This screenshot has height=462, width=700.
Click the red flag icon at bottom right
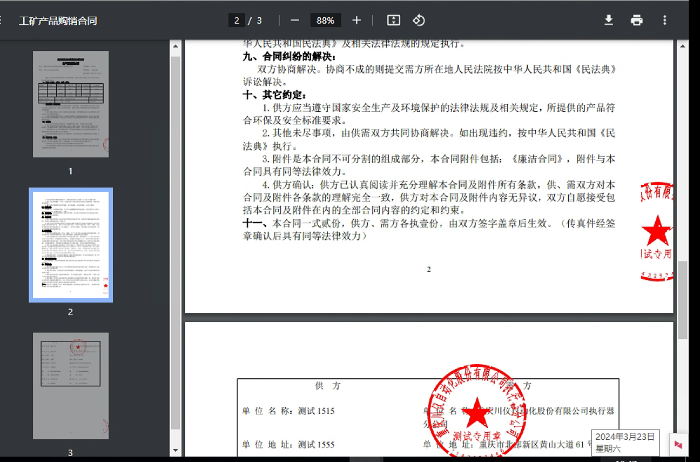(x=678, y=444)
